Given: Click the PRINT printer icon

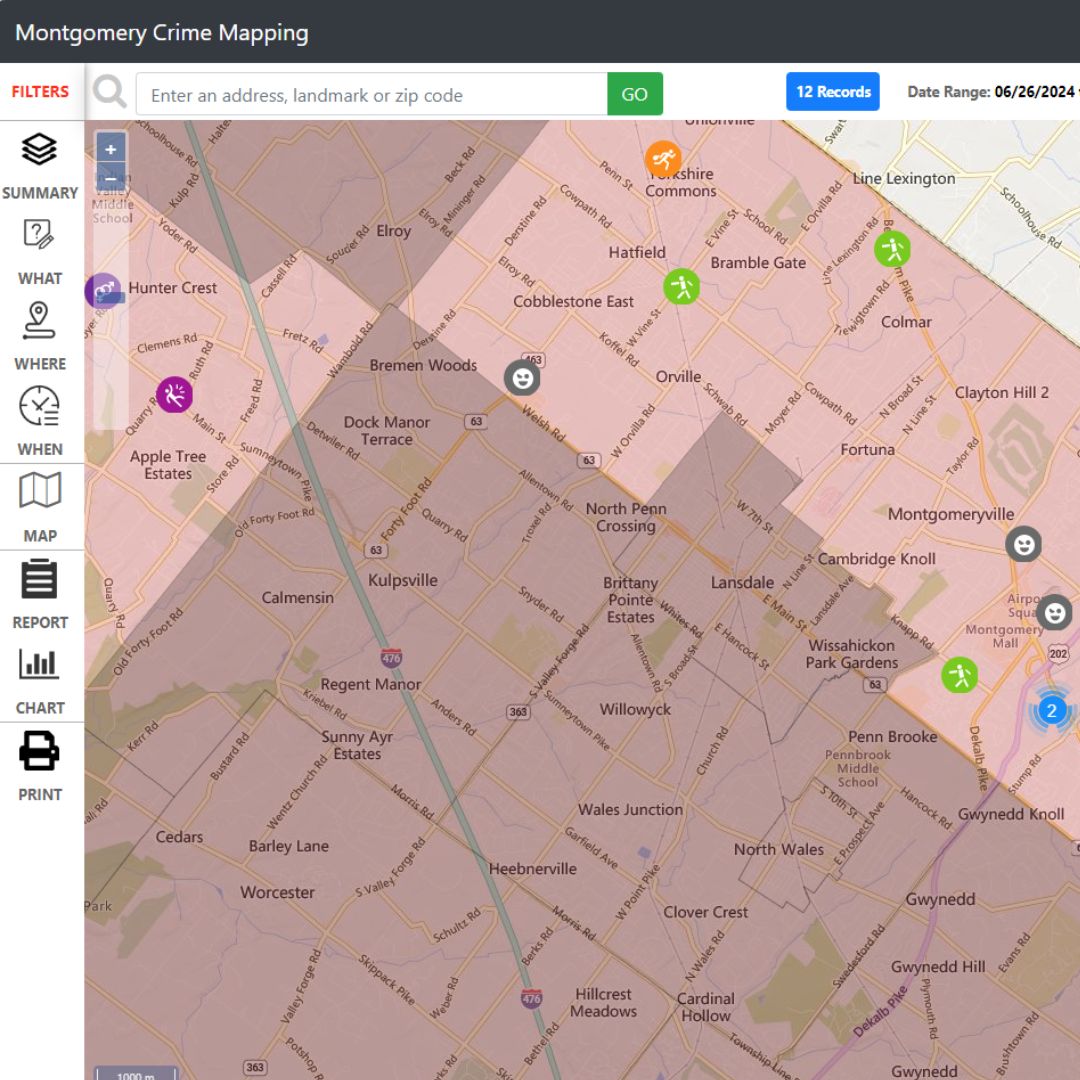Looking at the screenshot, I should point(40,766).
